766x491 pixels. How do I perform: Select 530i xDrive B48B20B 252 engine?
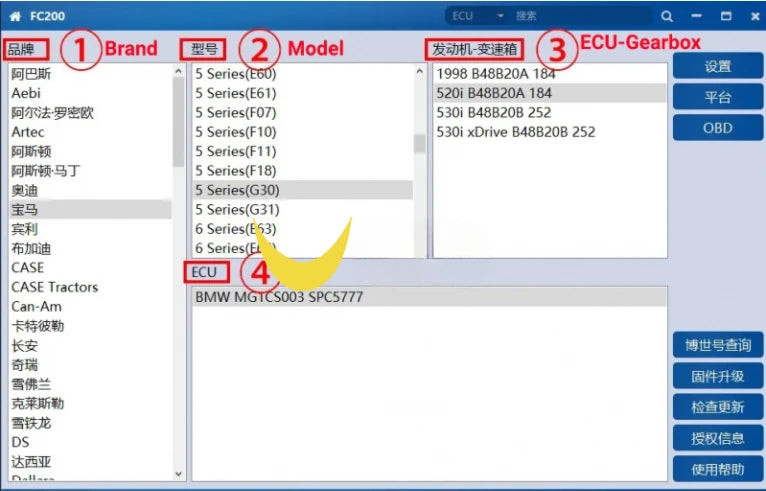tap(515, 131)
